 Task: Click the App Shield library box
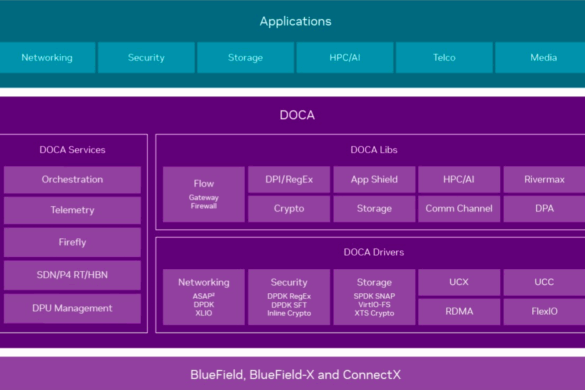(x=374, y=180)
